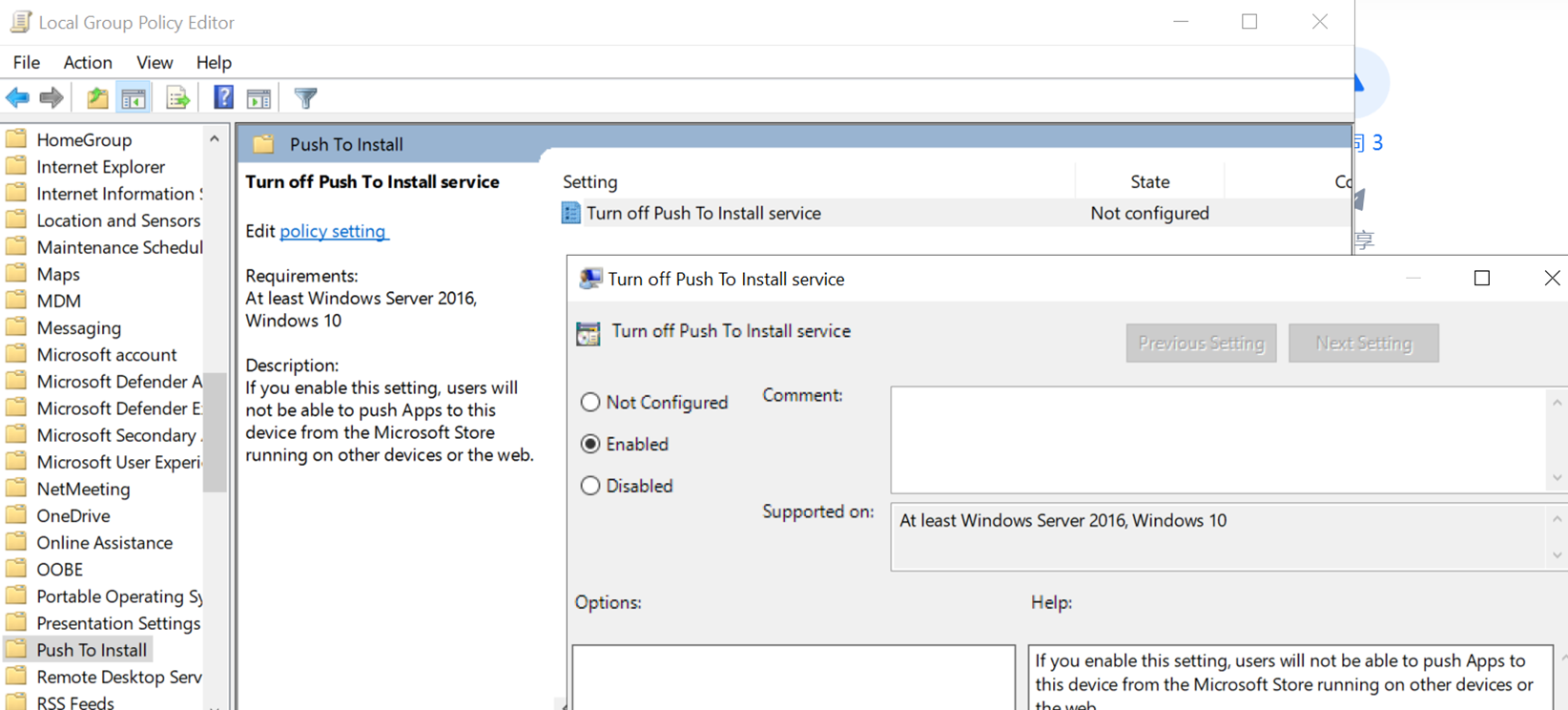The width and height of the screenshot is (1568, 710).
Task: Select RSS Feeds tree item
Action: pos(75,702)
